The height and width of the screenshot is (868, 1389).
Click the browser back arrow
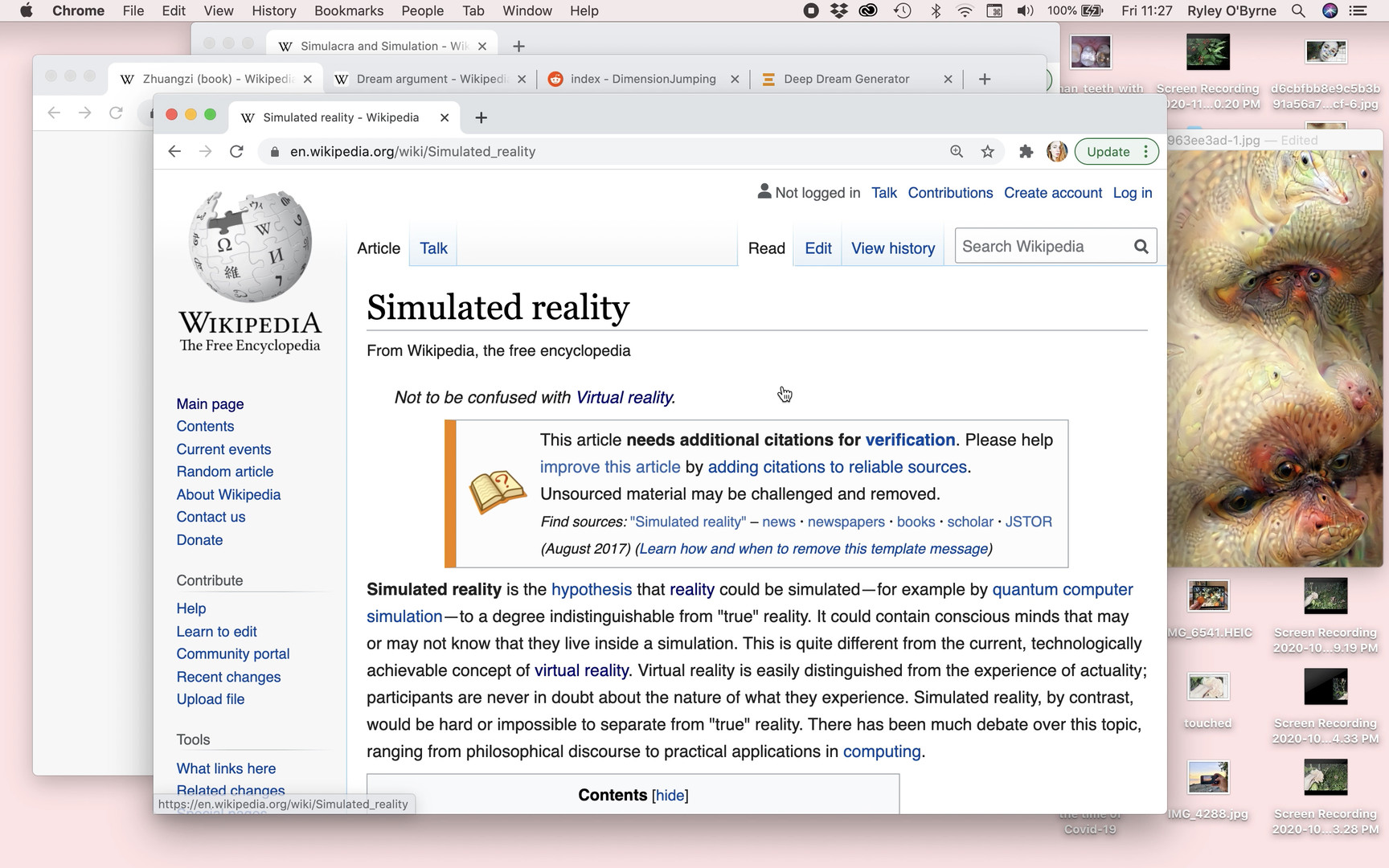point(174,152)
